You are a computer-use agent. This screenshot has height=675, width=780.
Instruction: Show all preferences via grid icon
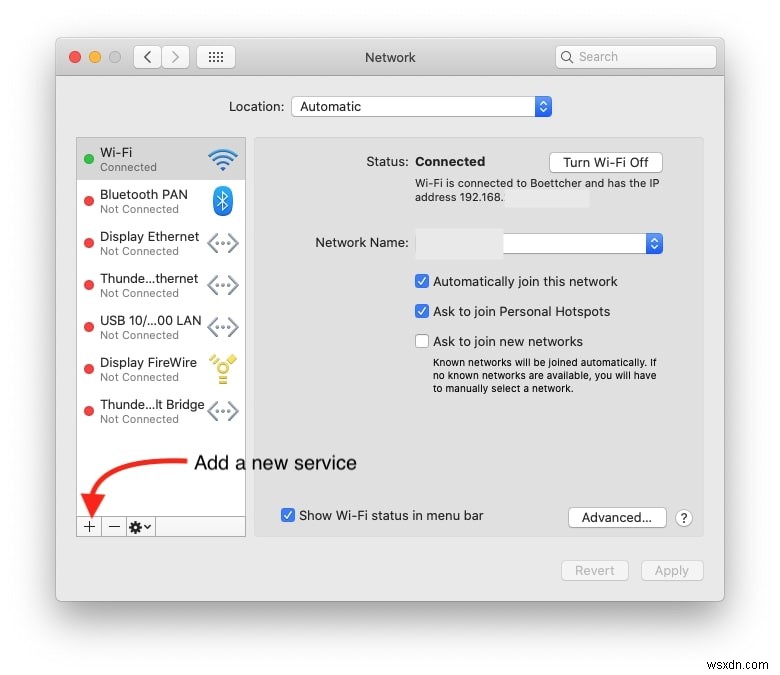(216, 57)
